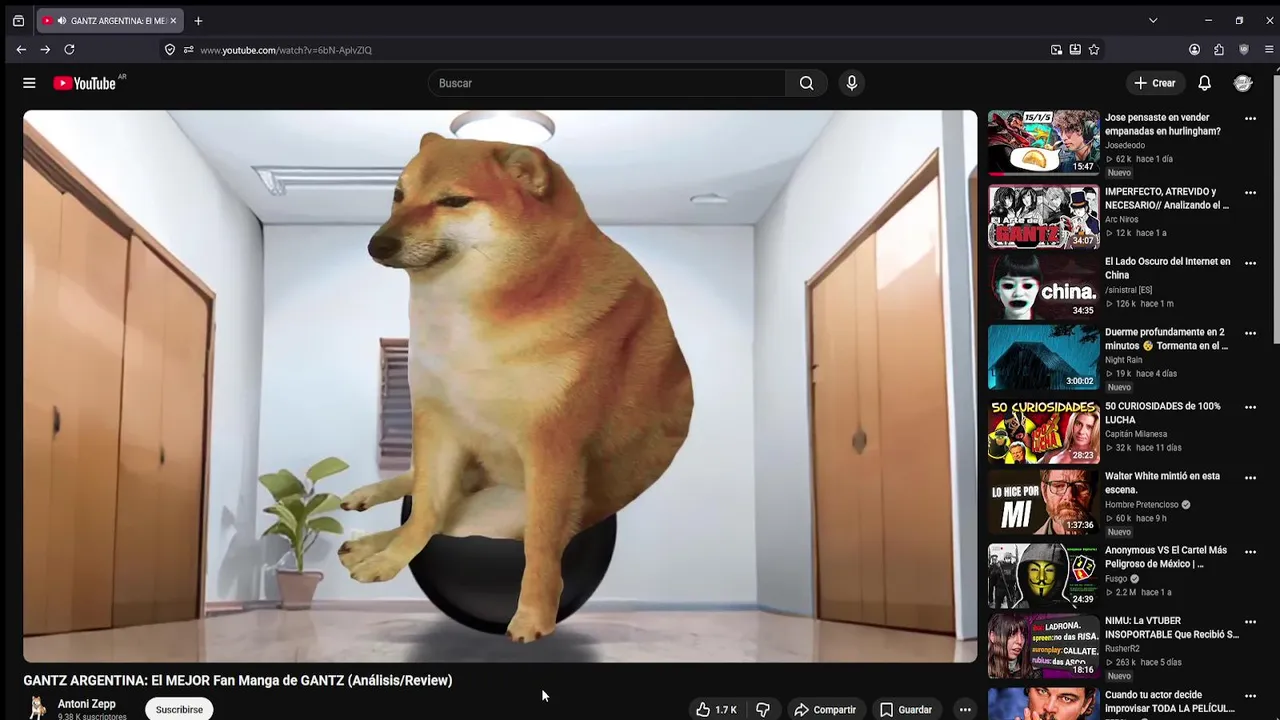Open the account avatar menu
Image resolution: width=1280 pixels, height=720 pixels.
1243,83
